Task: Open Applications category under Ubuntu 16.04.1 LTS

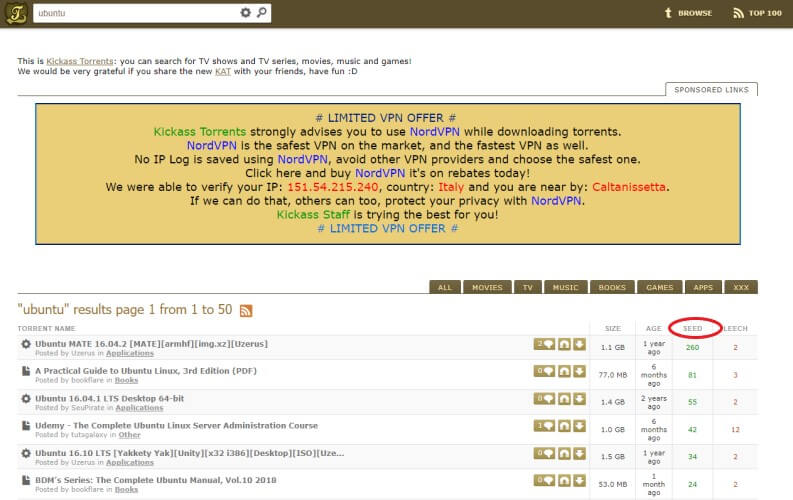Action: pyautogui.click(x=139, y=408)
